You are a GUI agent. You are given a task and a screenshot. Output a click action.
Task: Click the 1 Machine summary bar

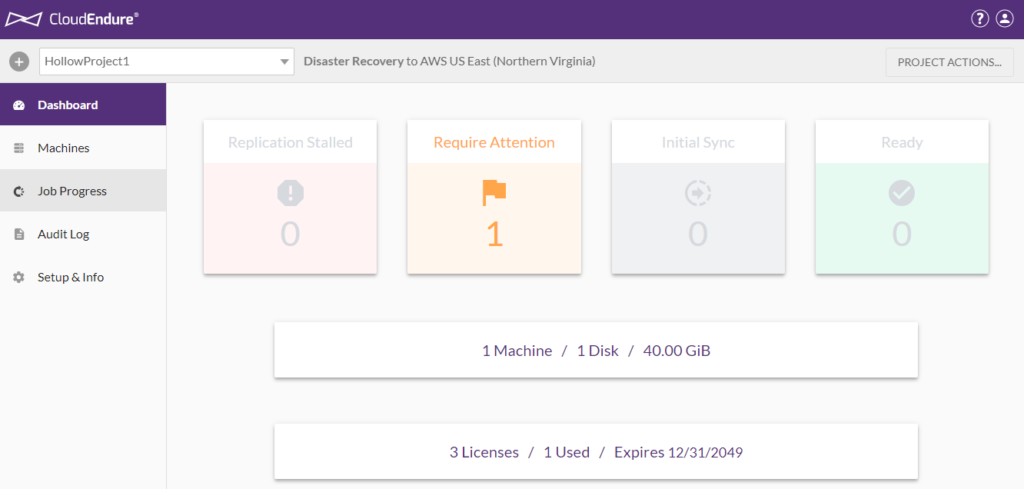tap(596, 351)
